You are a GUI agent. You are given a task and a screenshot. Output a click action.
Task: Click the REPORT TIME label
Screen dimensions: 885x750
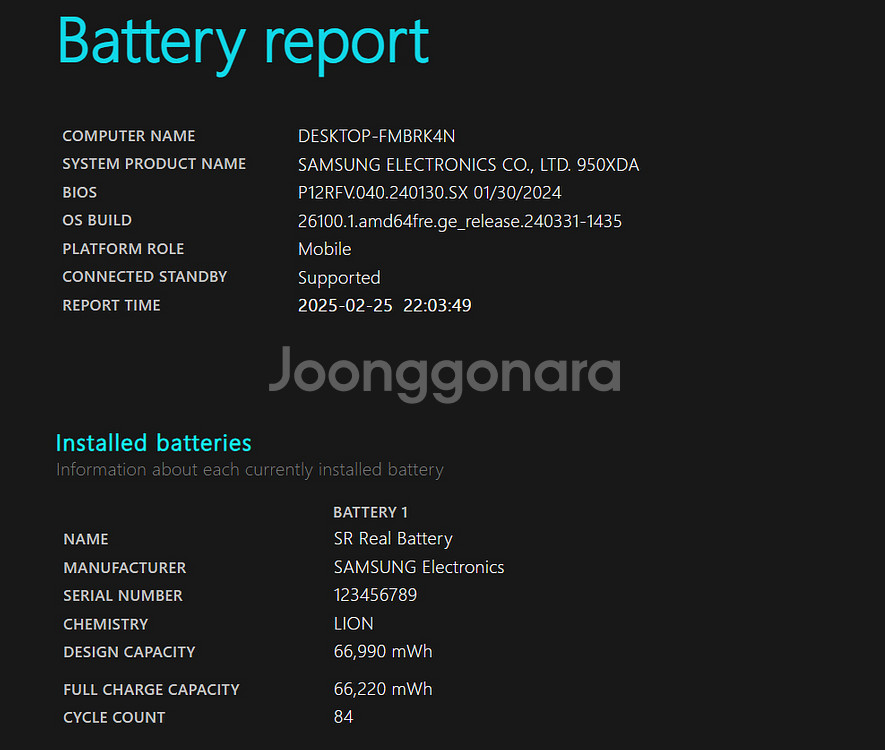click(x=111, y=305)
